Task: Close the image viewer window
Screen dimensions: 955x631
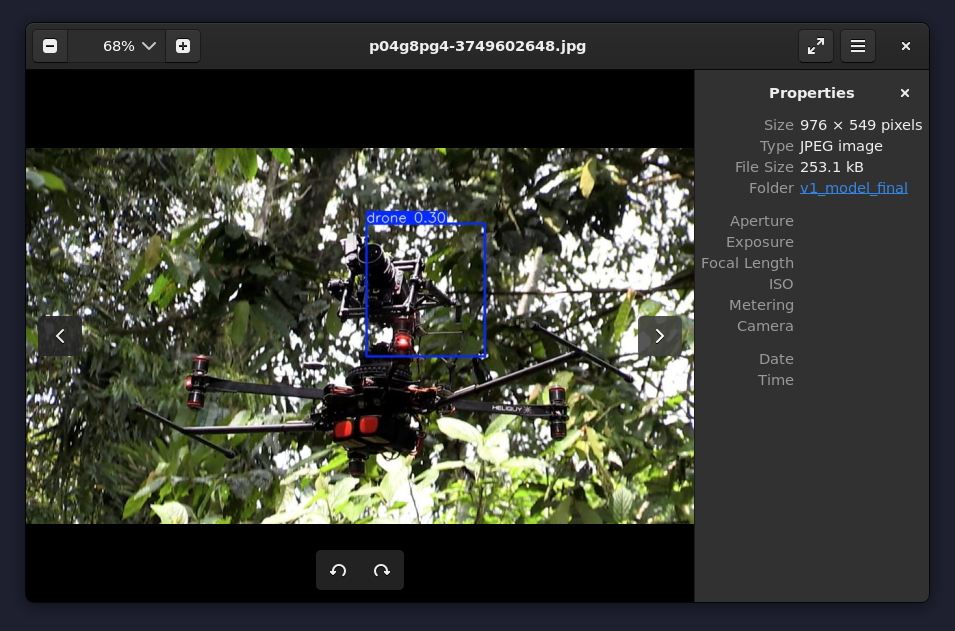Action: coord(906,46)
